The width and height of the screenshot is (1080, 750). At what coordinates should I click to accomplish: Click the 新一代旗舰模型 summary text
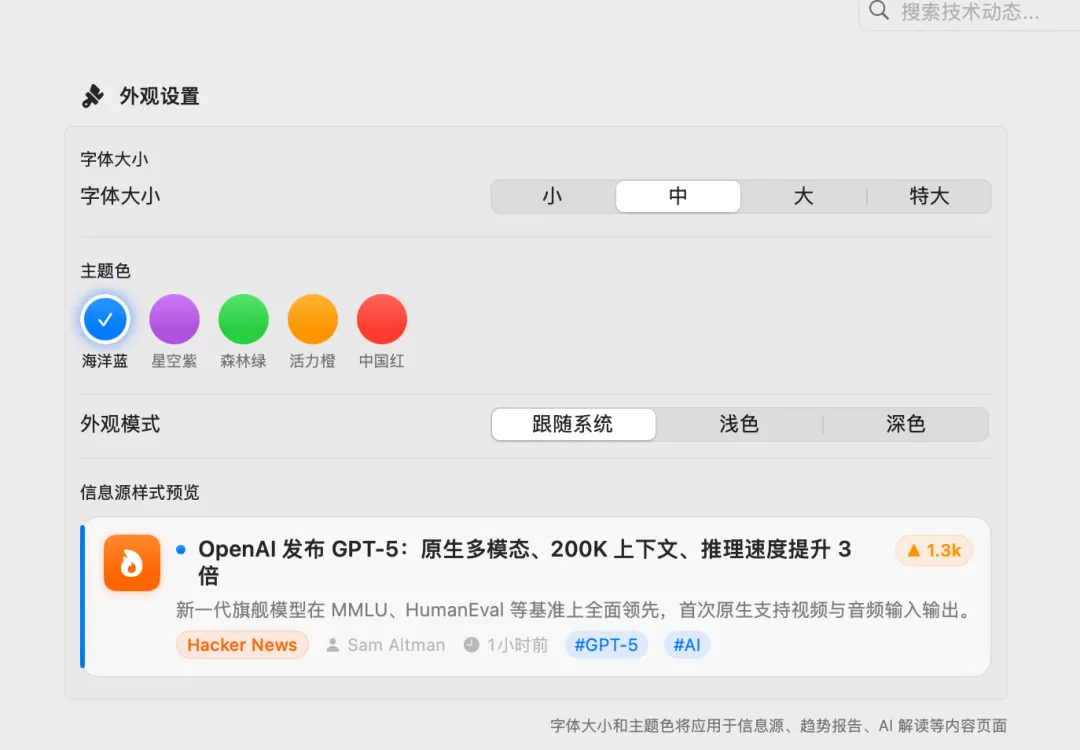point(574,610)
